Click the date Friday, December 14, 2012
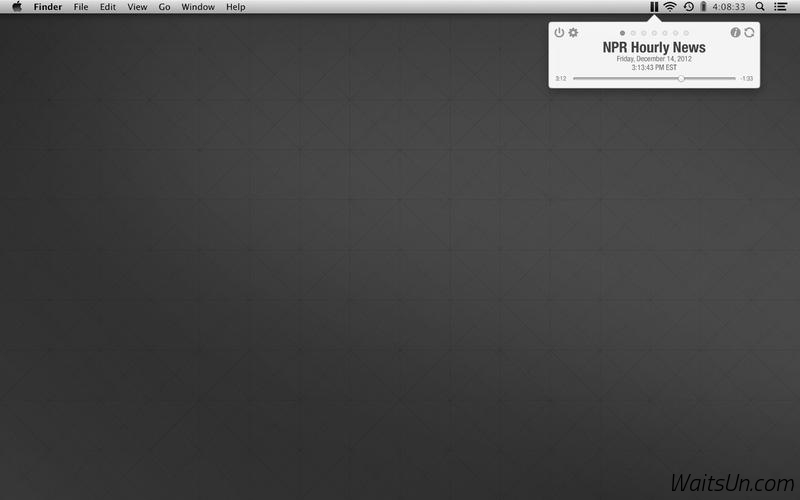The image size is (800, 500). point(654,59)
